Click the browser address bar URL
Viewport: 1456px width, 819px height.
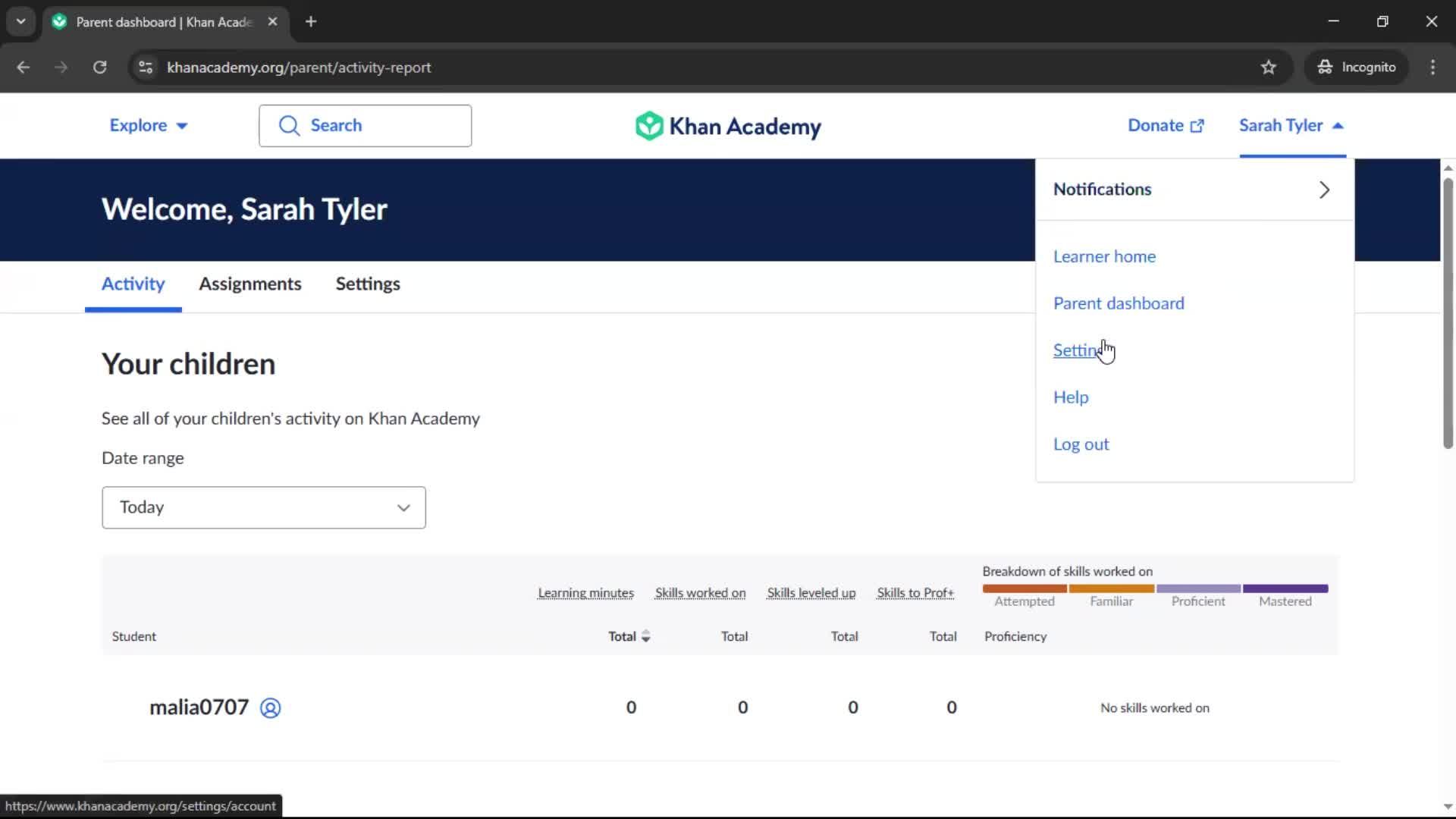click(299, 67)
